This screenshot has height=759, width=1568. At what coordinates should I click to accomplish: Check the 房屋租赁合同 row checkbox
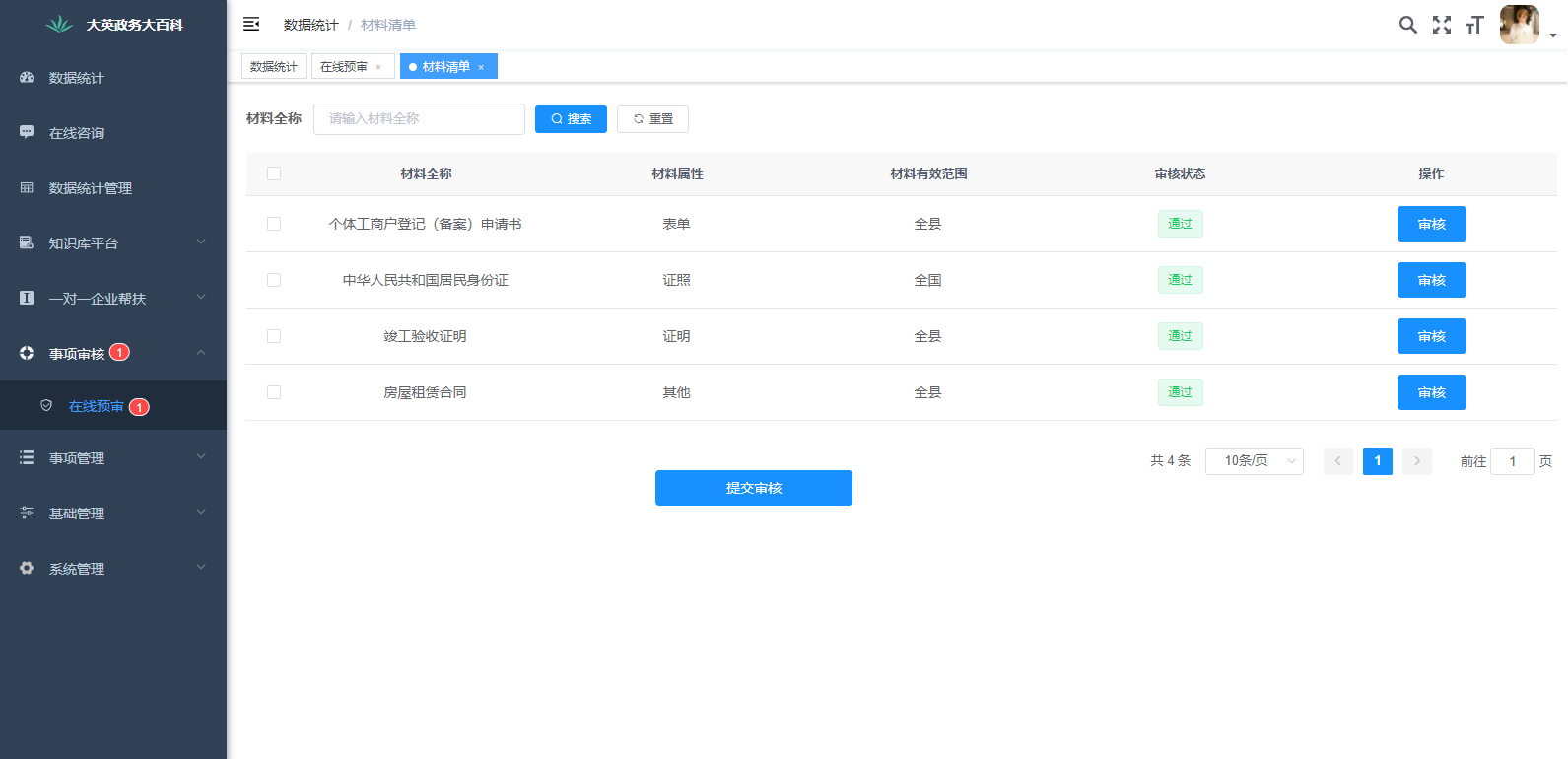(274, 392)
